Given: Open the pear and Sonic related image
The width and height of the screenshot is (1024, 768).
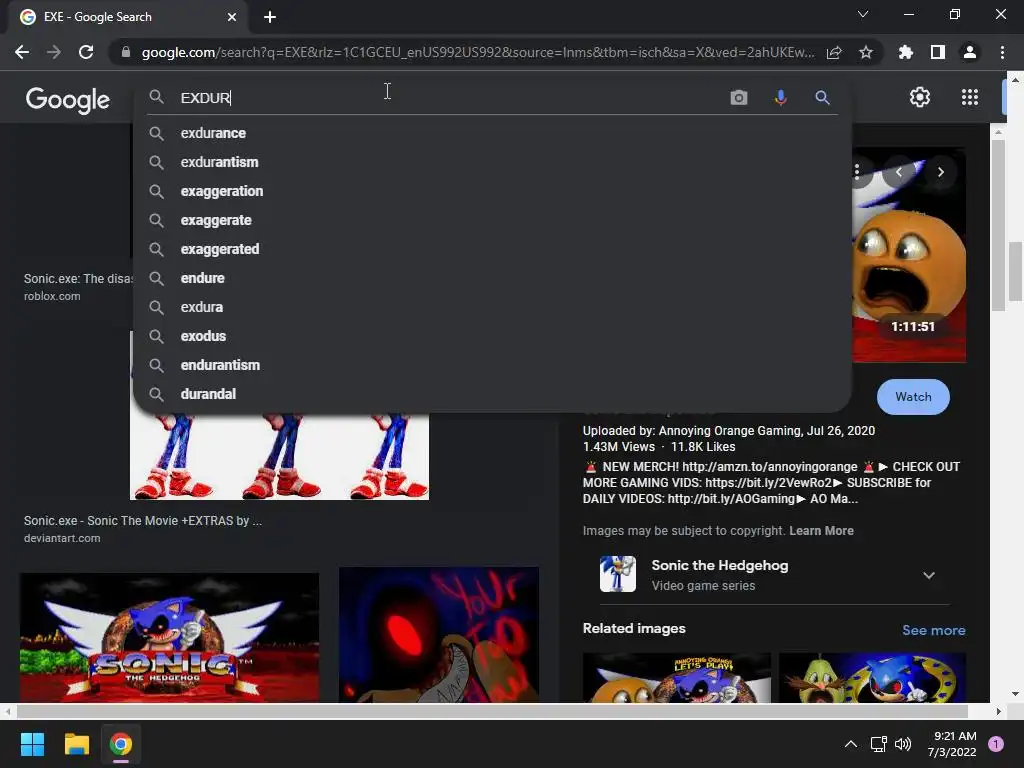Looking at the screenshot, I should click(x=872, y=678).
